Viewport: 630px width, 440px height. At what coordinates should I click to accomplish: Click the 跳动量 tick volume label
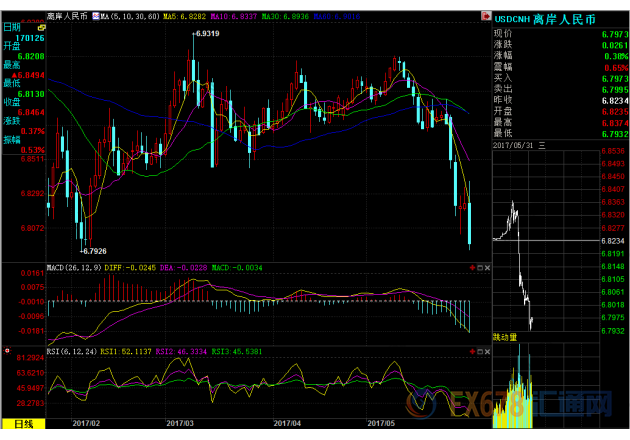[x=505, y=338]
